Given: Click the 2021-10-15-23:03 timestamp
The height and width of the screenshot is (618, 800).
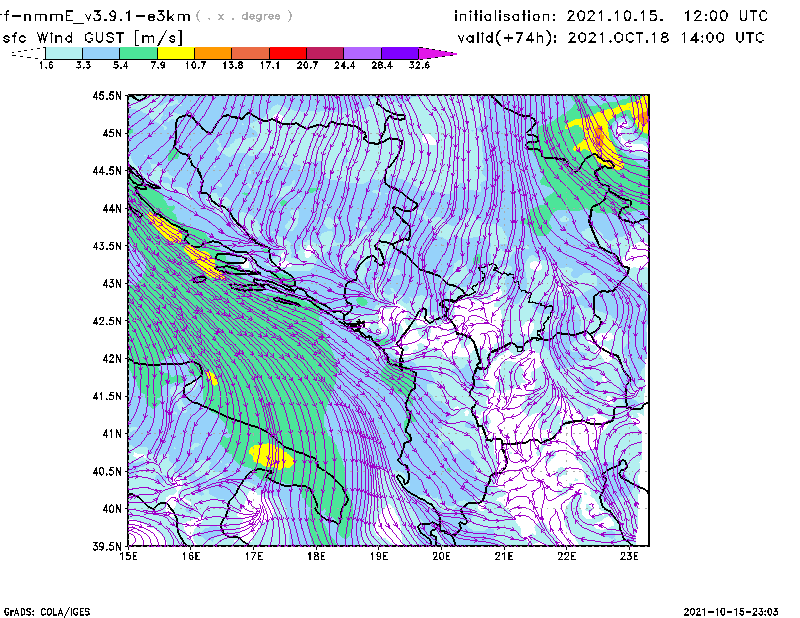Looking at the screenshot, I should [735, 610].
